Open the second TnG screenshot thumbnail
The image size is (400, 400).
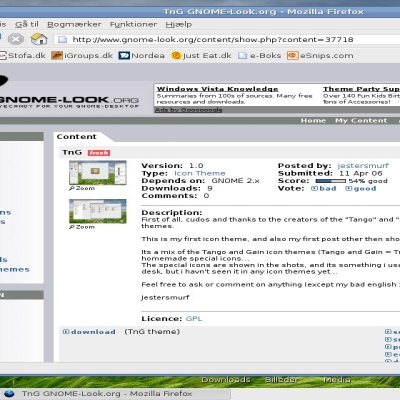[x=98, y=211]
